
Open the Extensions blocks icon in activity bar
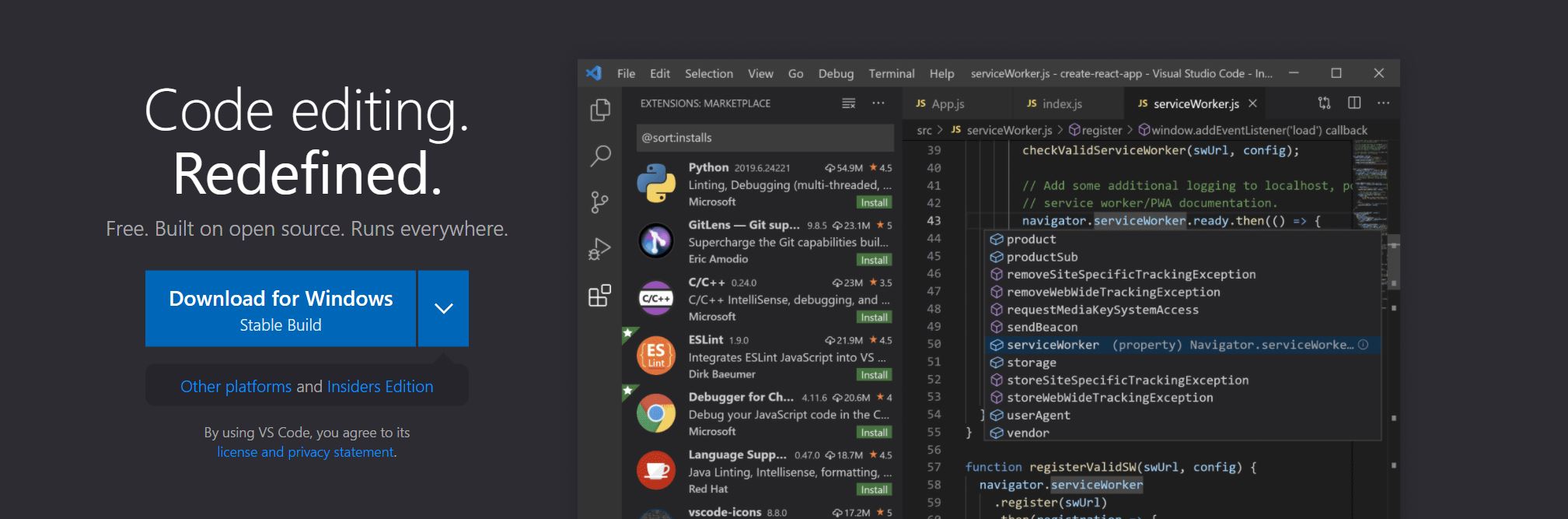599,296
